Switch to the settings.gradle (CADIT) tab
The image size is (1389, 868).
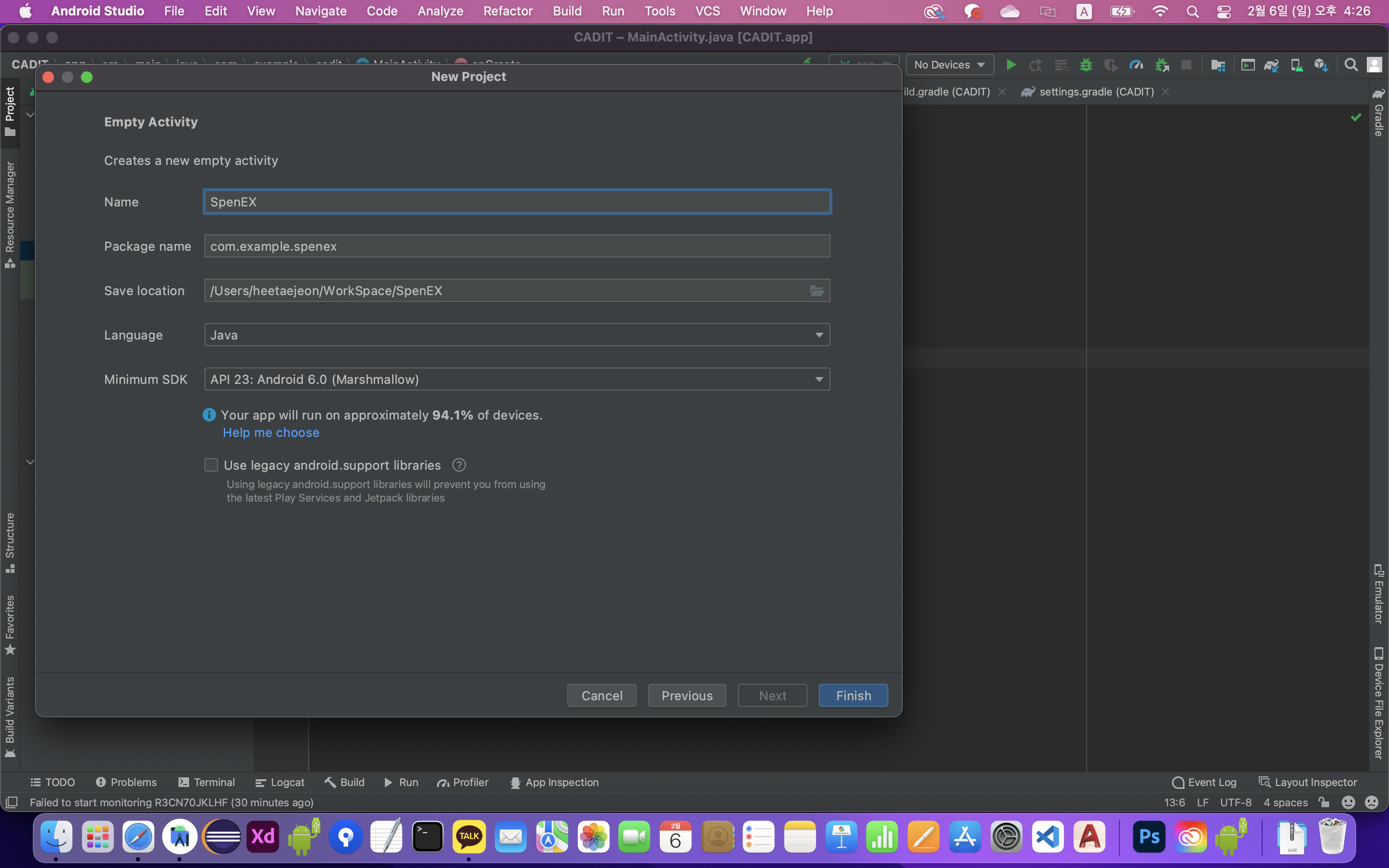[x=1095, y=92]
